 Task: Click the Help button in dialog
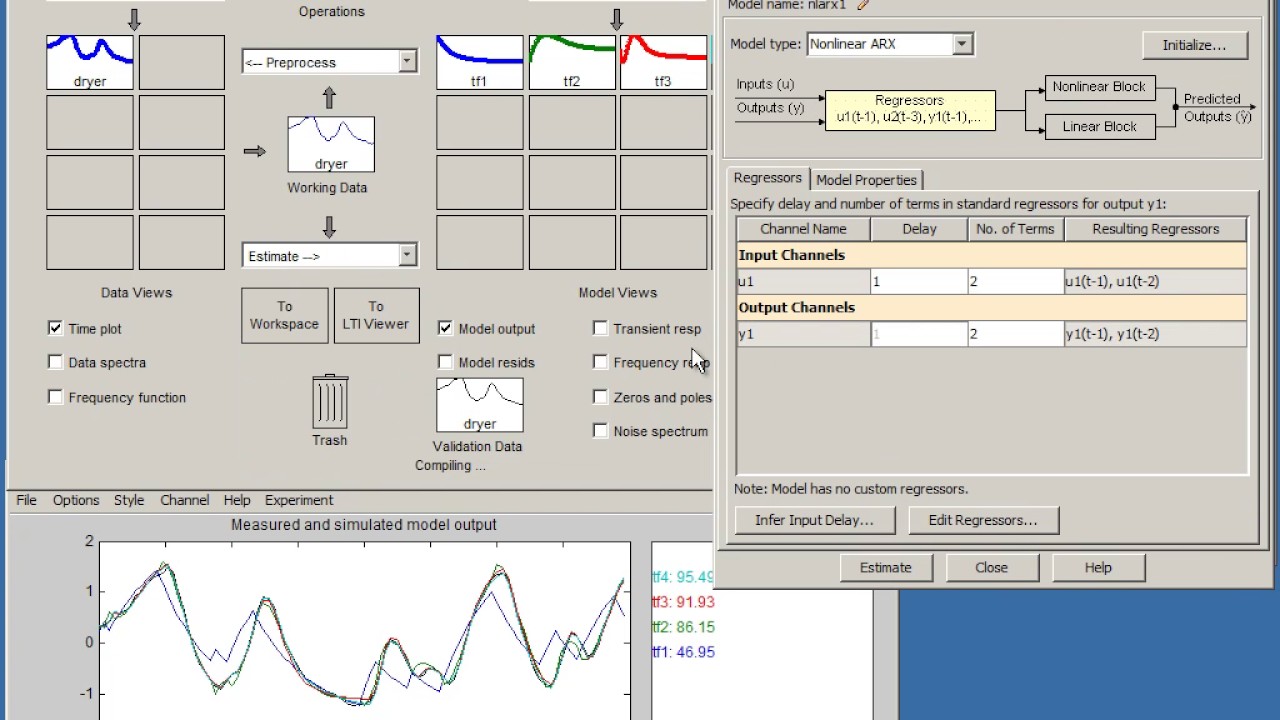click(x=1098, y=567)
